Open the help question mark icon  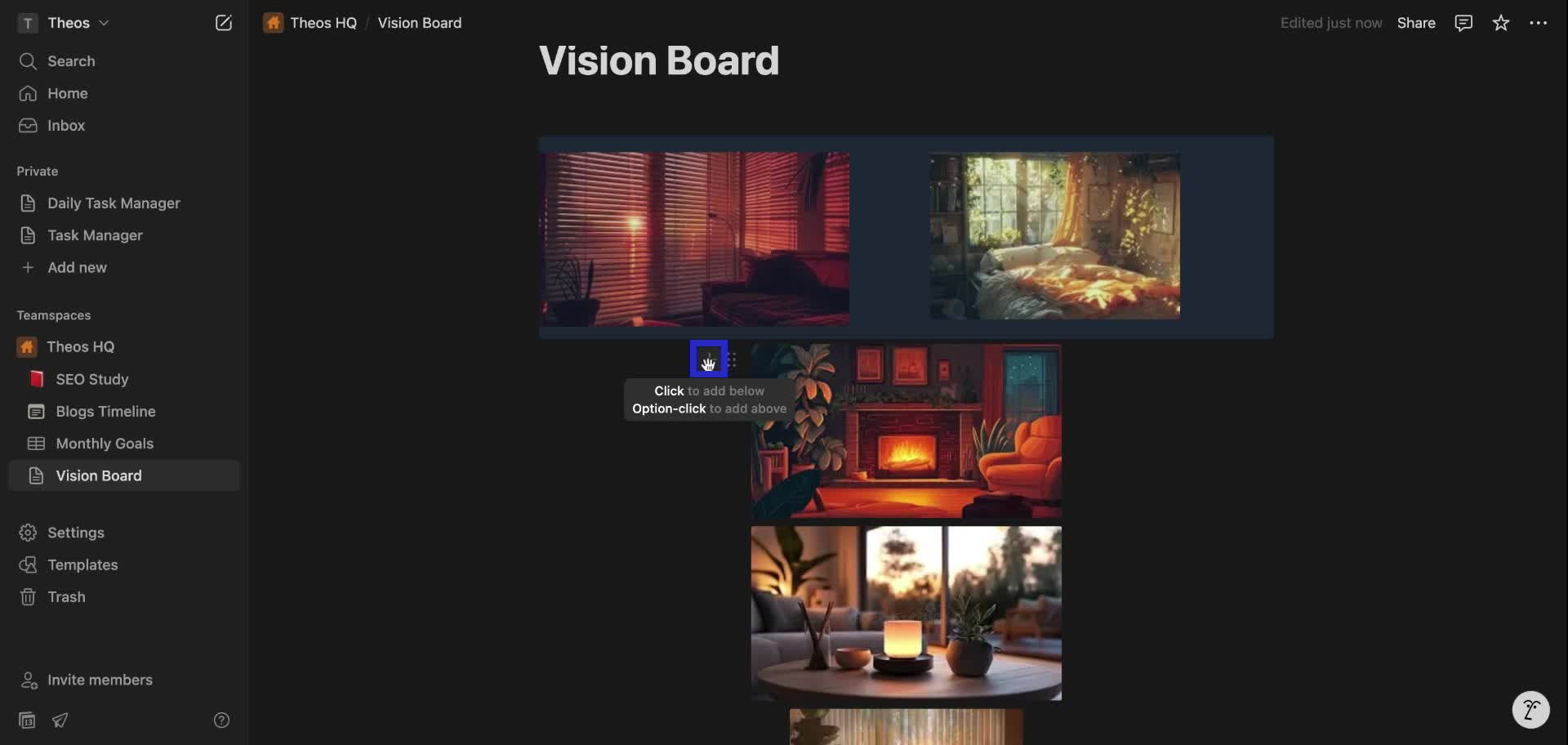221,720
